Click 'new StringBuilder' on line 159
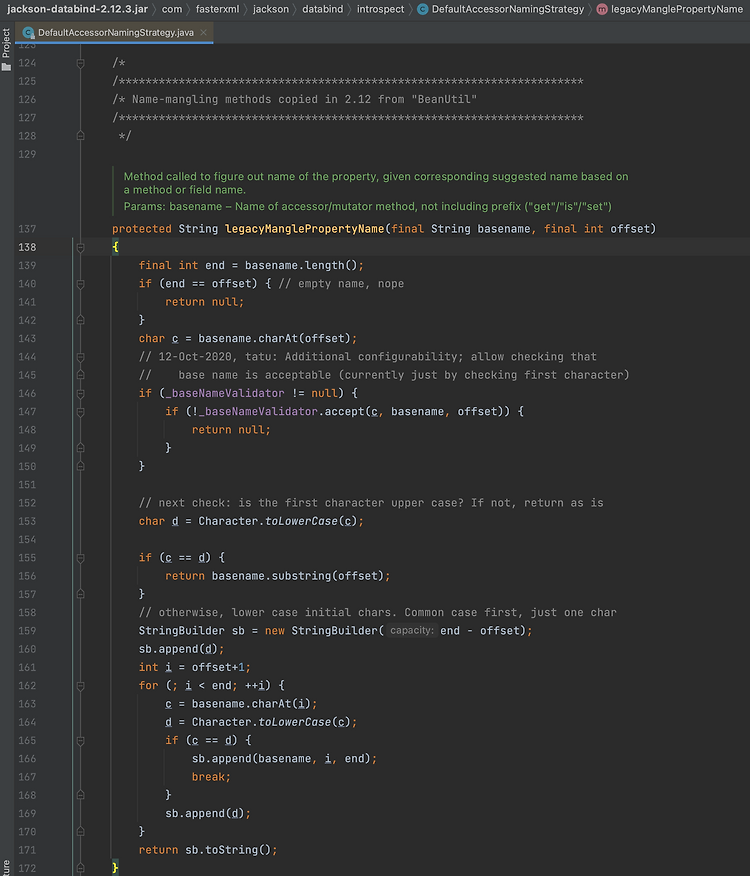 click(321, 631)
